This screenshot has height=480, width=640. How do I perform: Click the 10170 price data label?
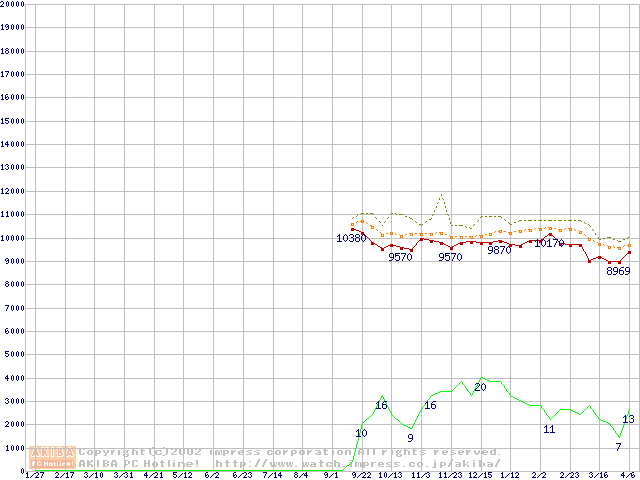tap(549, 243)
